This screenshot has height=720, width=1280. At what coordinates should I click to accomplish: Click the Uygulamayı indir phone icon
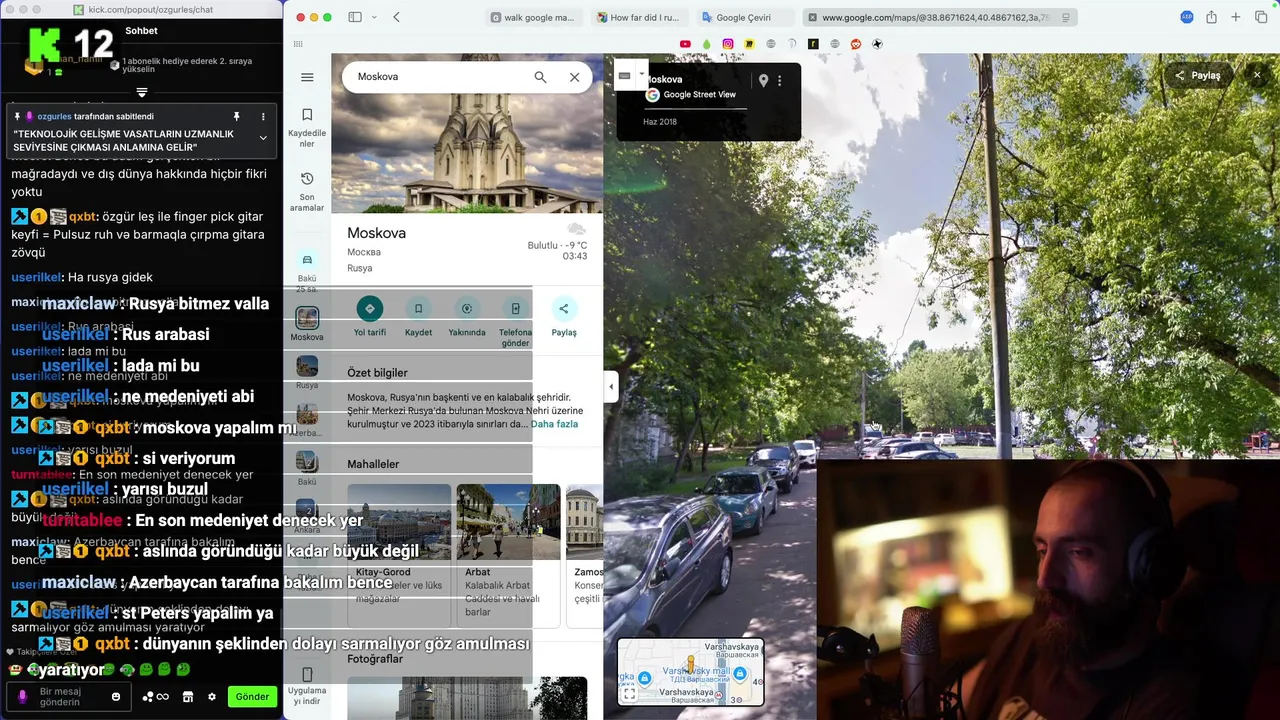[307, 675]
